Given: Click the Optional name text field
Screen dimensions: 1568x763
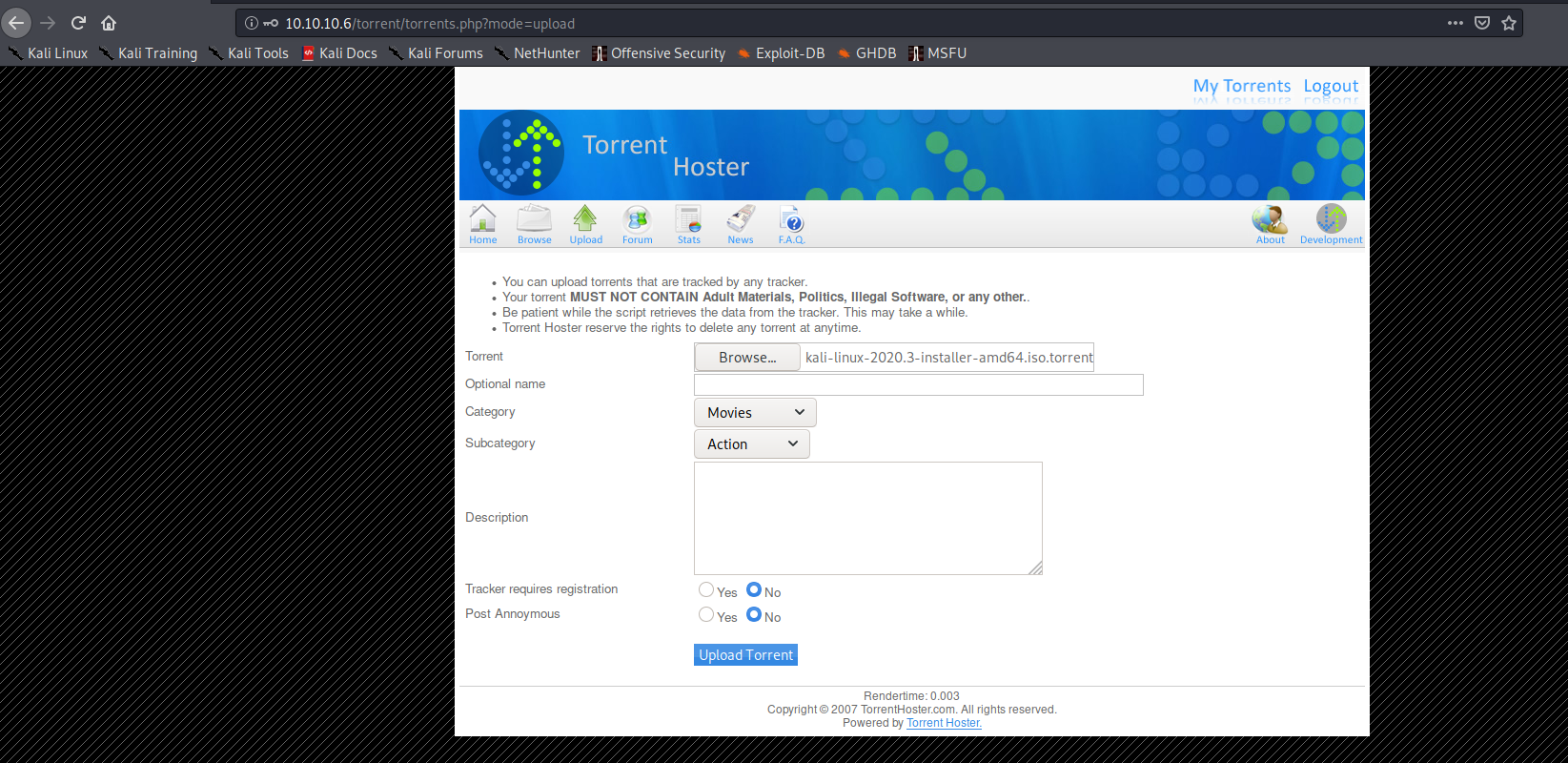Looking at the screenshot, I should click(918, 384).
